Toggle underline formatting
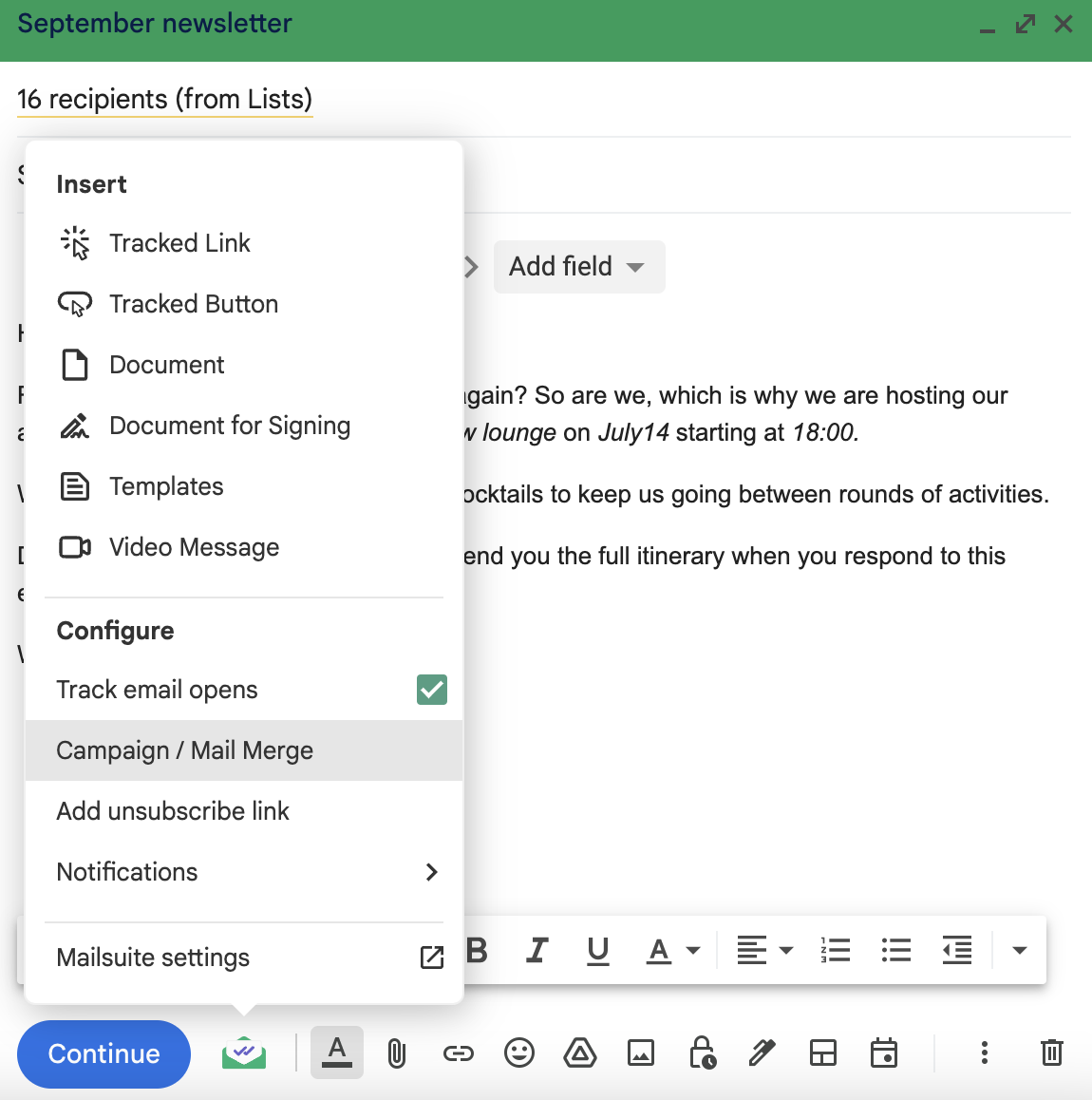1092x1100 pixels. (x=597, y=950)
